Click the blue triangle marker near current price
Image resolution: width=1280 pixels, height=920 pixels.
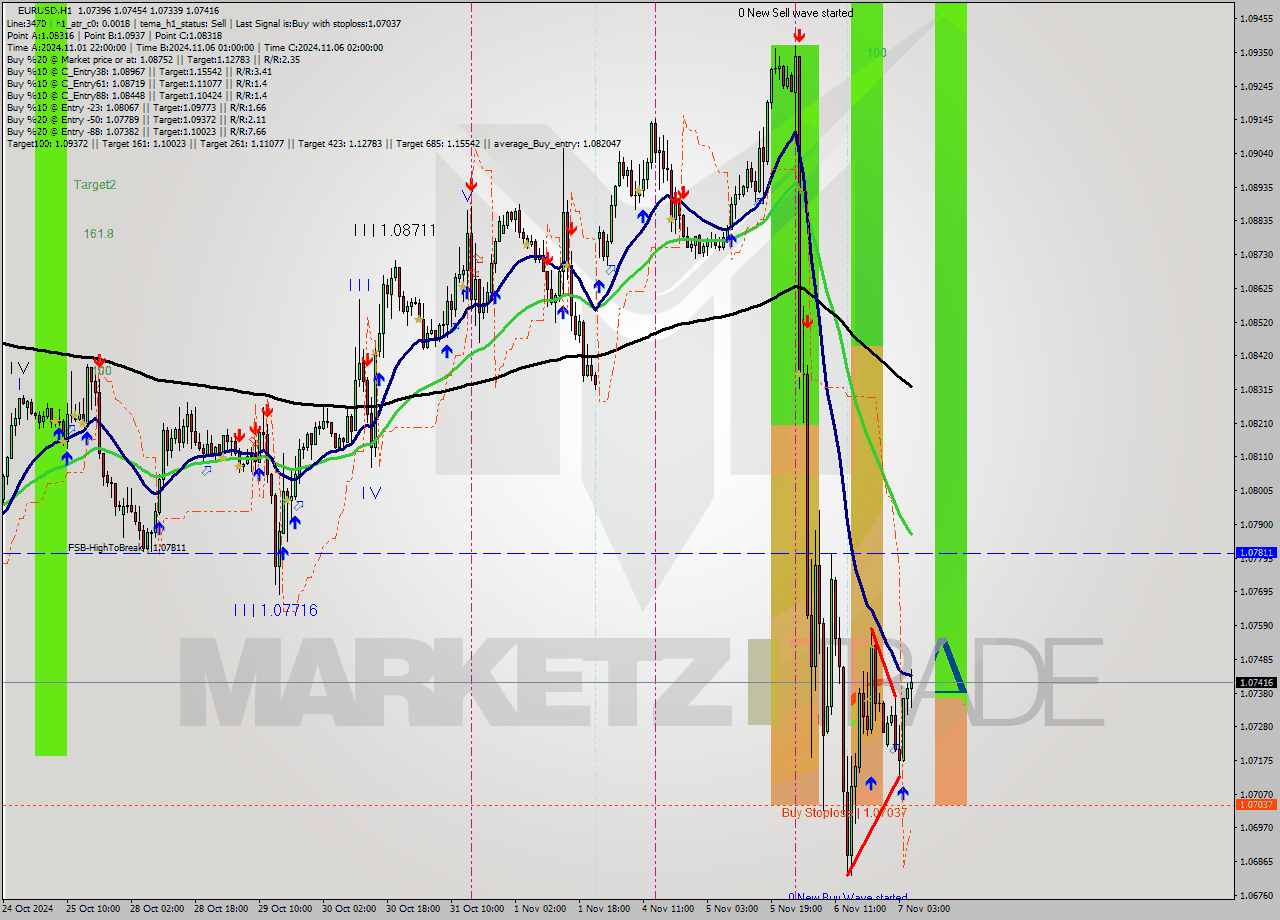[949, 666]
